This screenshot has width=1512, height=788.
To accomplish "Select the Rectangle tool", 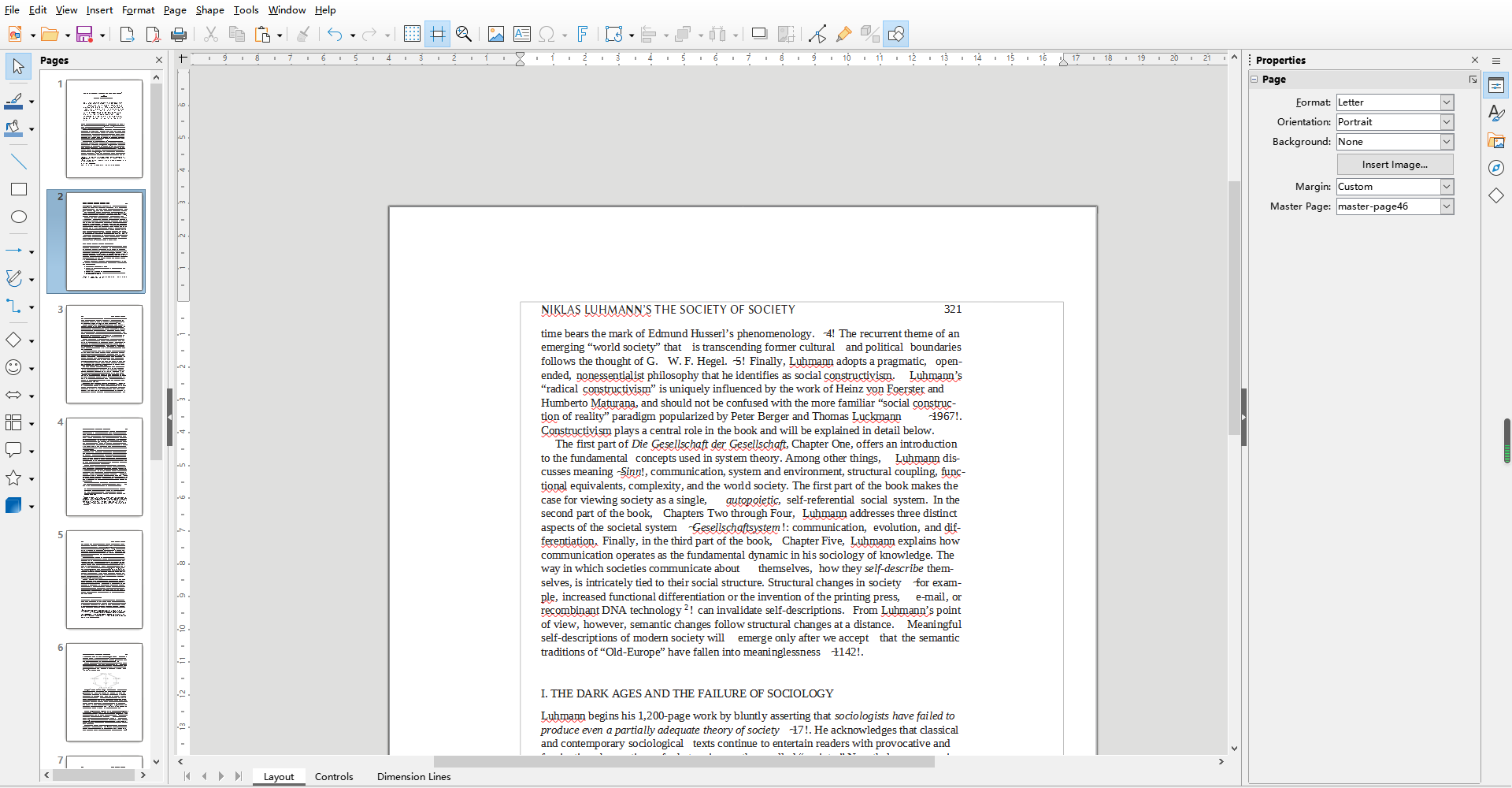I will pyautogui.click(x=19, y=190).
